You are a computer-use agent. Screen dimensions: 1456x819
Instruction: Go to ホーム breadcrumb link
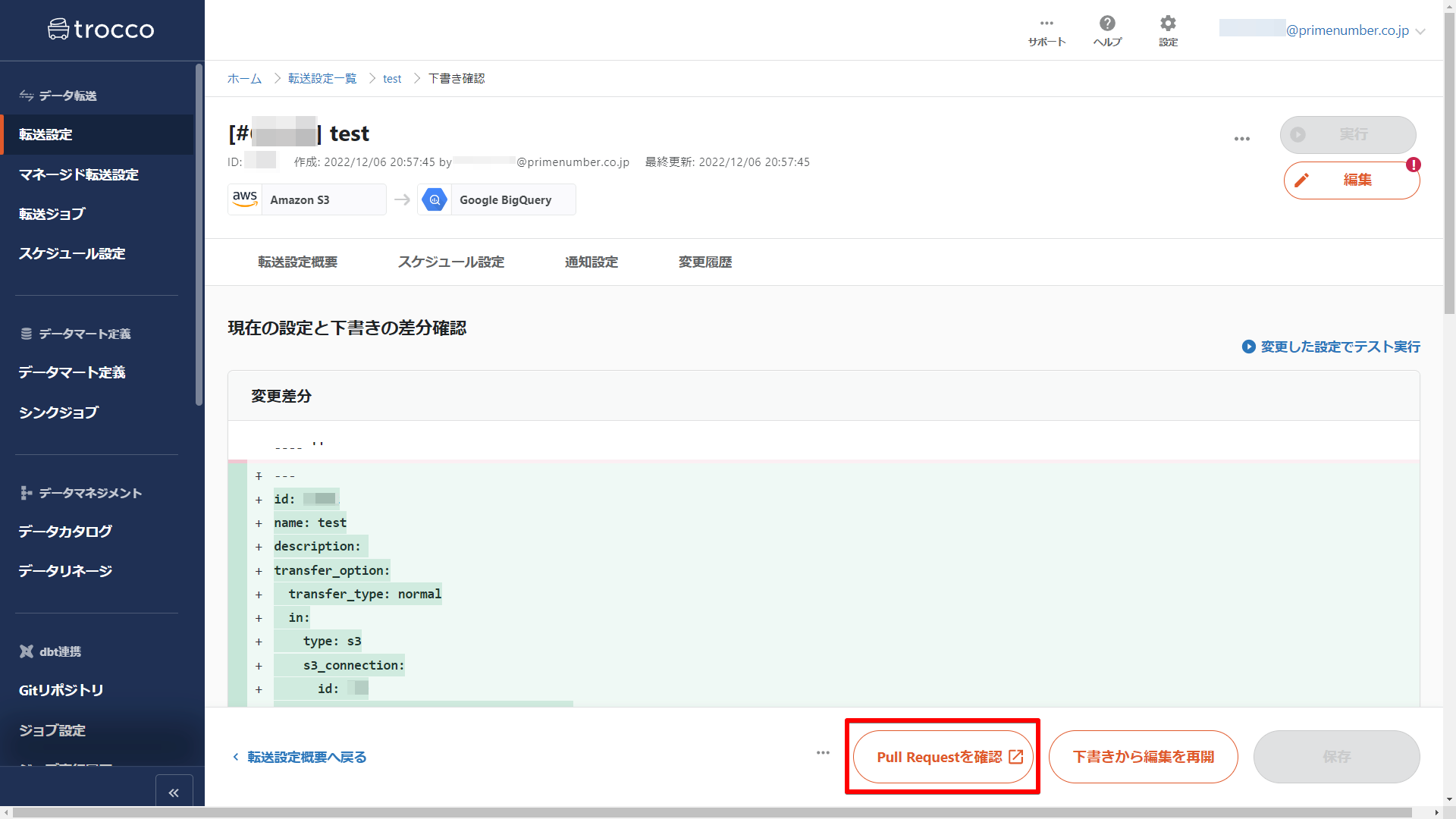[244, 79]
